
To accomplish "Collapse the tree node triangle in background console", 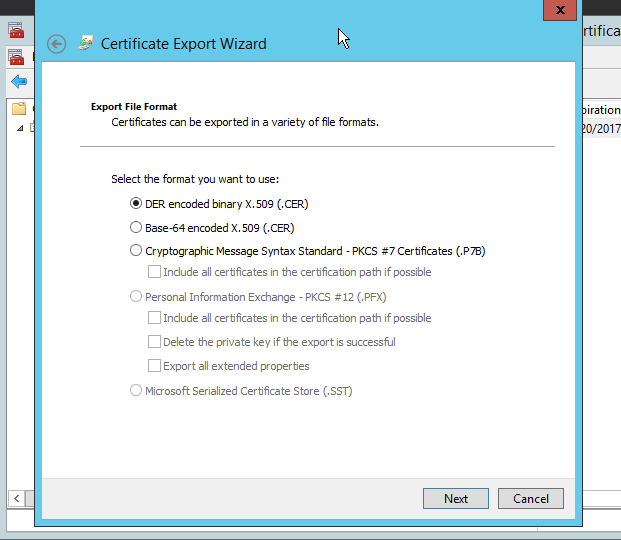I will point(20,128).
